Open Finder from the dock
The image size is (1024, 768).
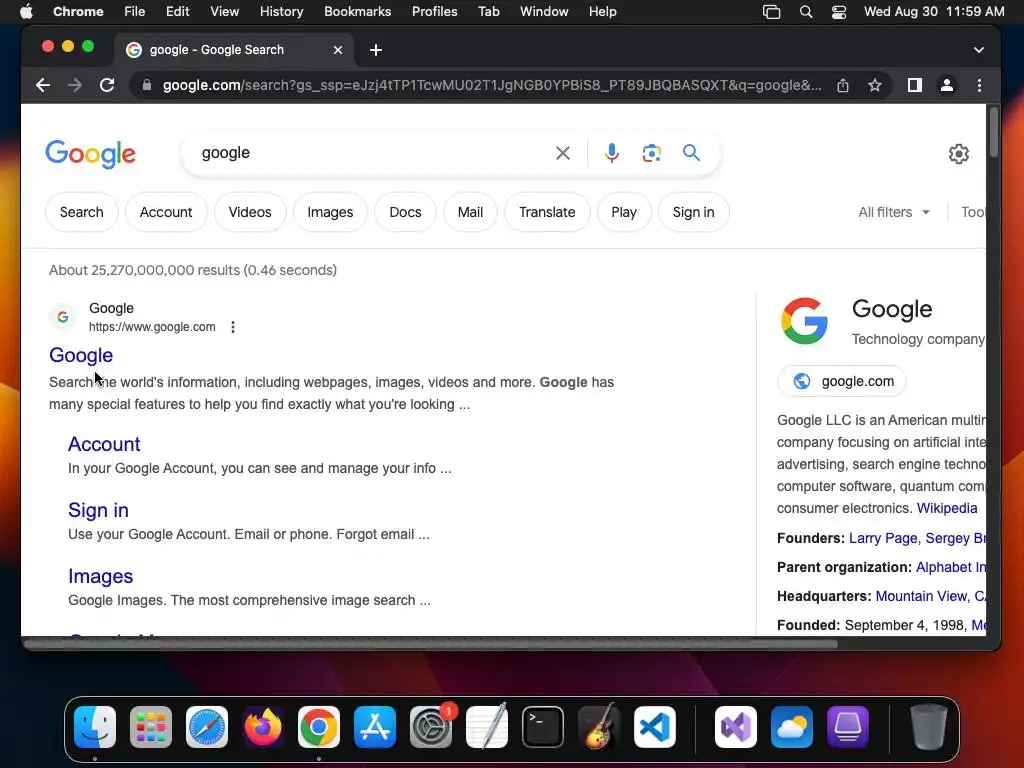click(x=95, y=727)
